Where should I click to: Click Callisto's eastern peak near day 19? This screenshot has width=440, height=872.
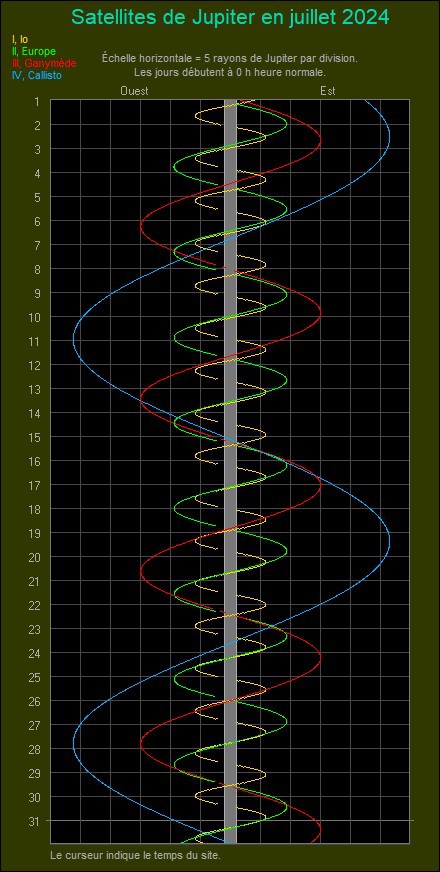[389, 541]
